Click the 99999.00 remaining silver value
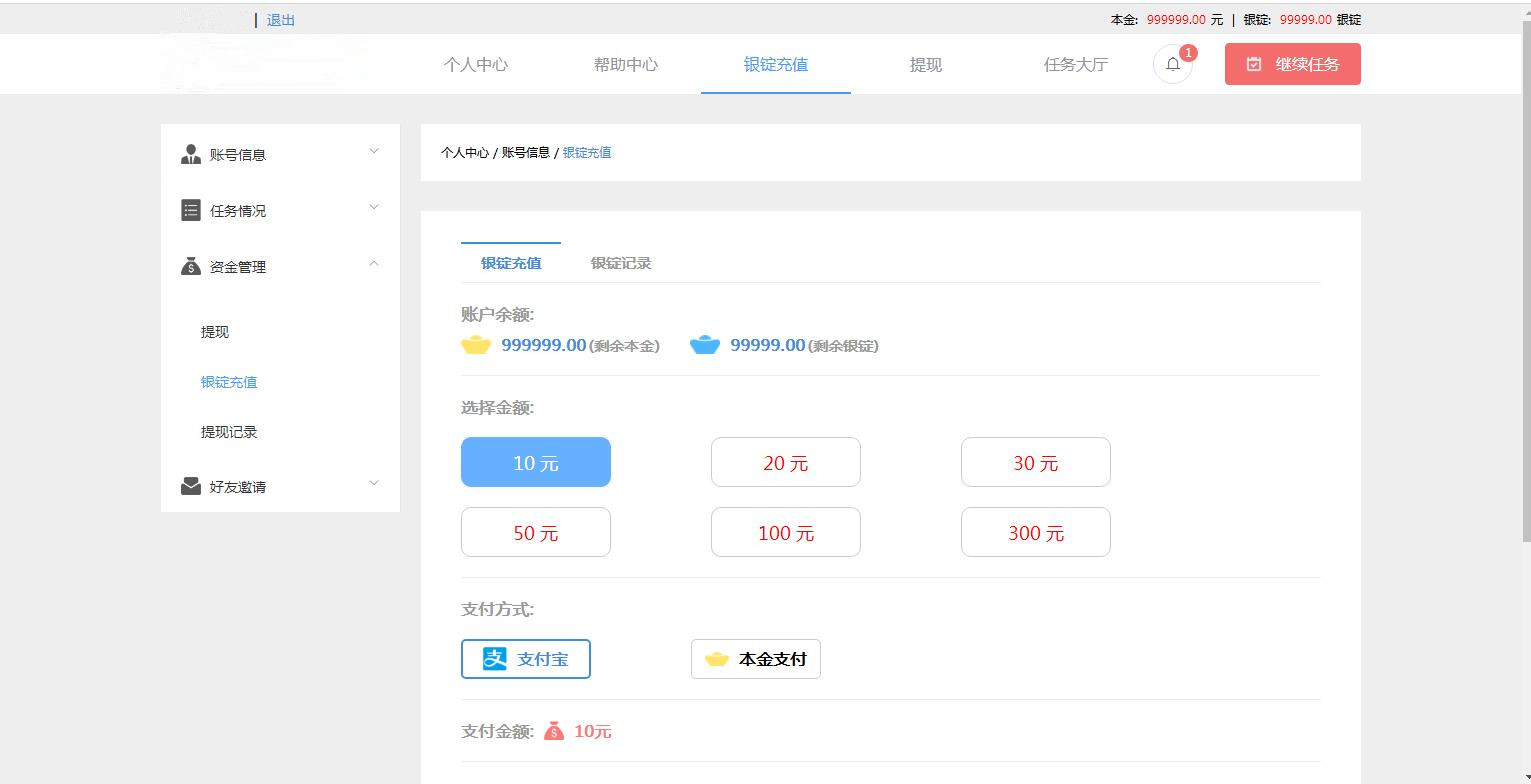1531x784 pixels. tap(767, 345)
